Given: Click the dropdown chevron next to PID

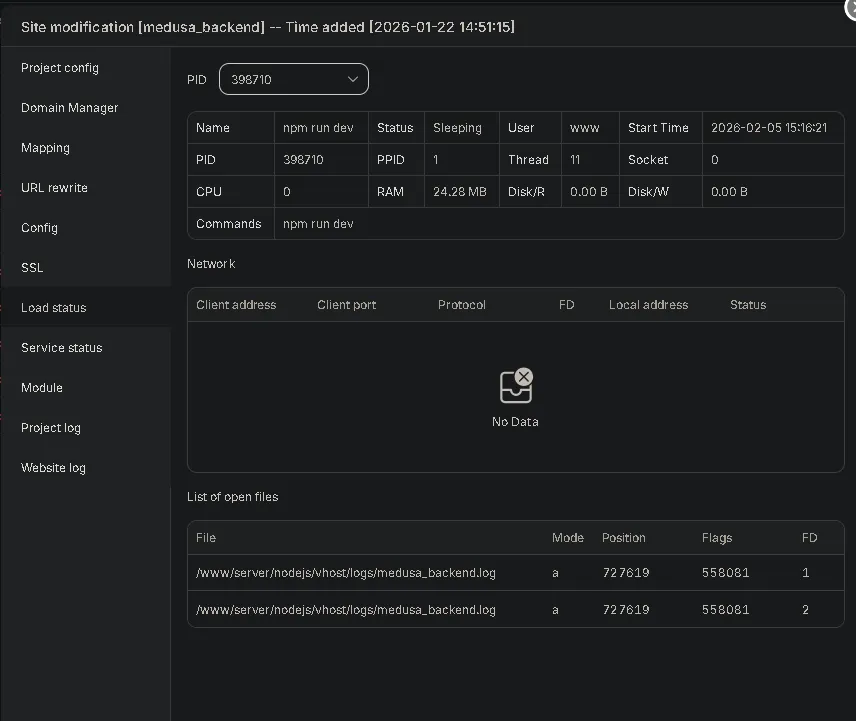Looking at the screenshot, I should coord(353,79).
